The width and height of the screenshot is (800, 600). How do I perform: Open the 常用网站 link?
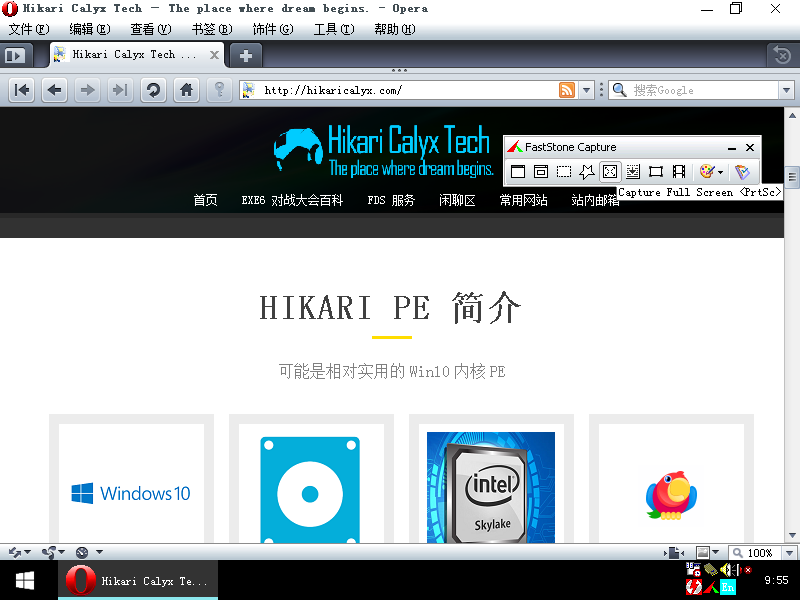coord(523,200)
